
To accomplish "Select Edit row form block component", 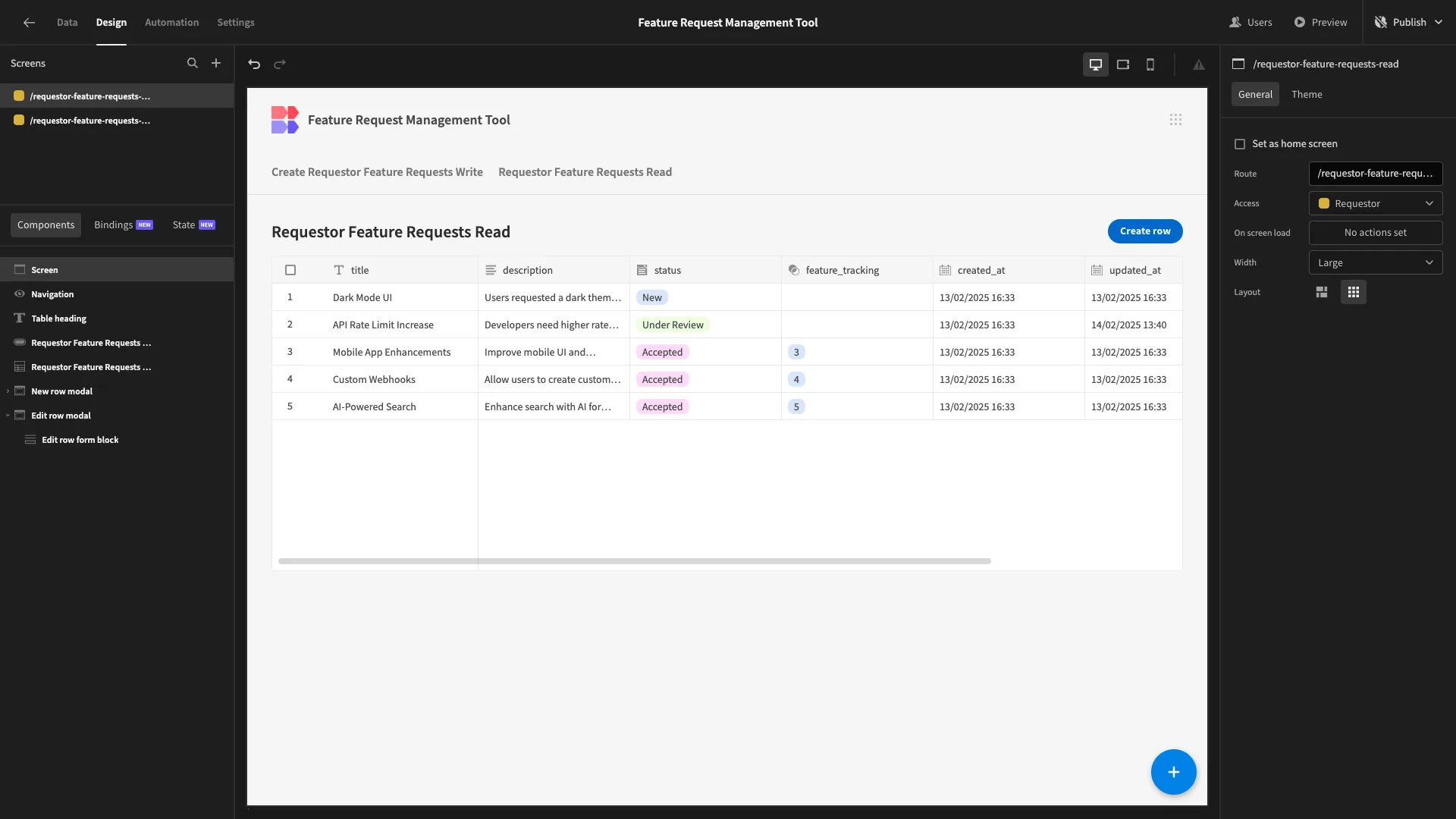I will pyautogui.click(x=117, y=440).
